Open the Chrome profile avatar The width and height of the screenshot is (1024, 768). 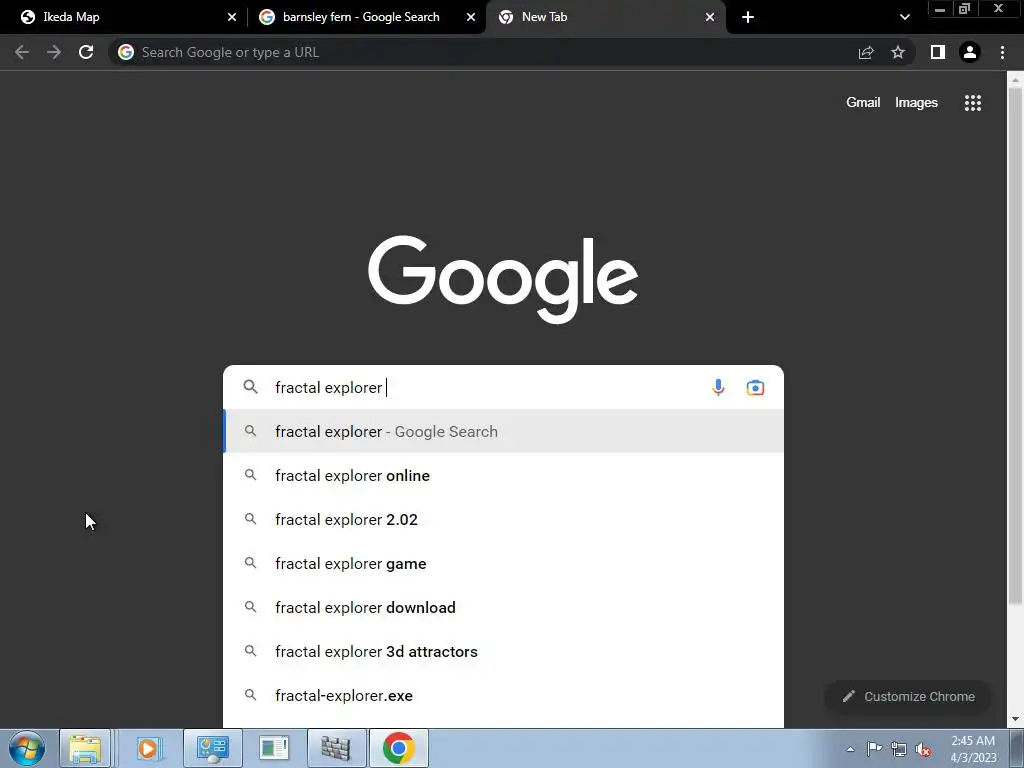pyautogui.click(x=970, y=52)
